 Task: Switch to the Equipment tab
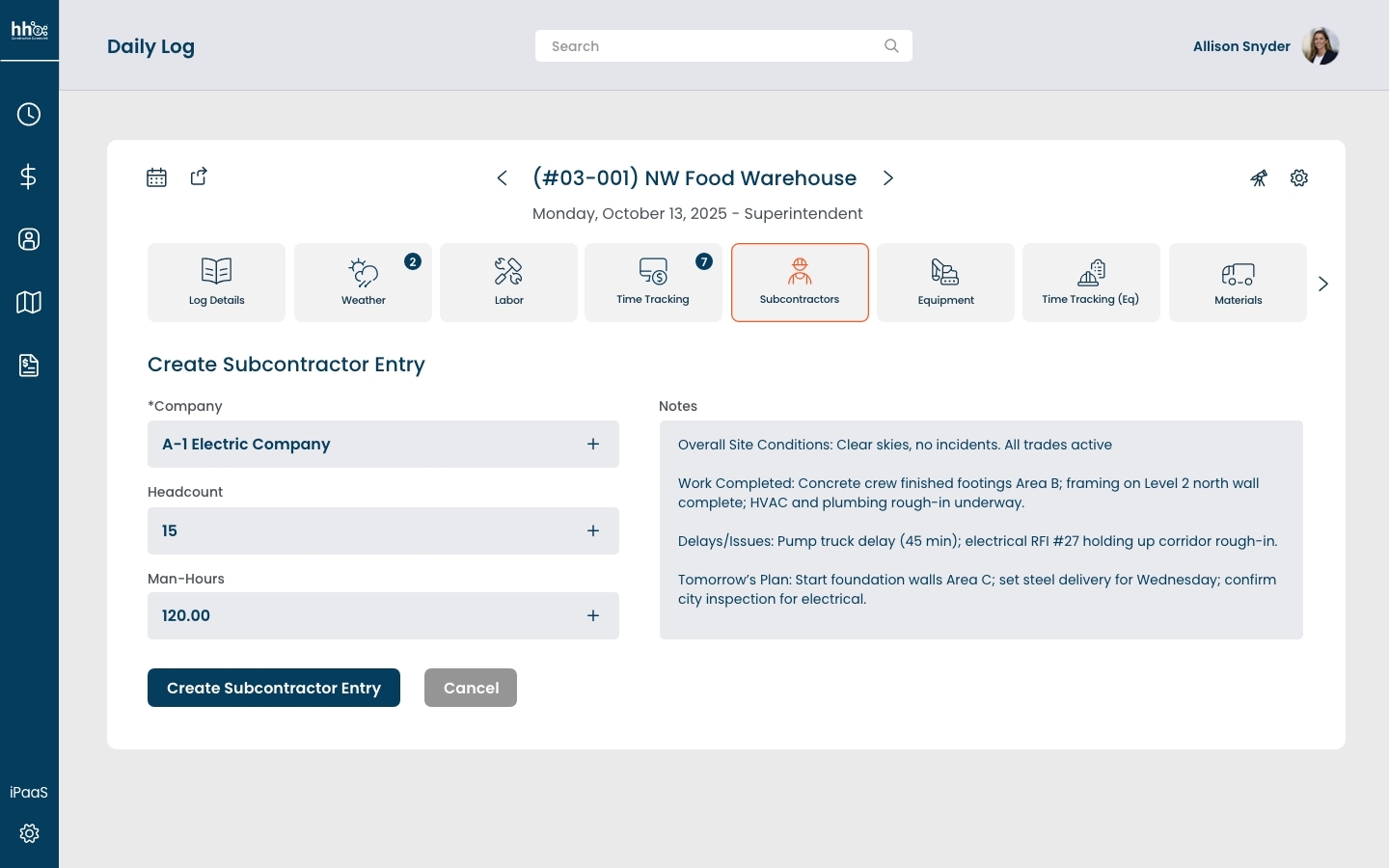[945, 283]
